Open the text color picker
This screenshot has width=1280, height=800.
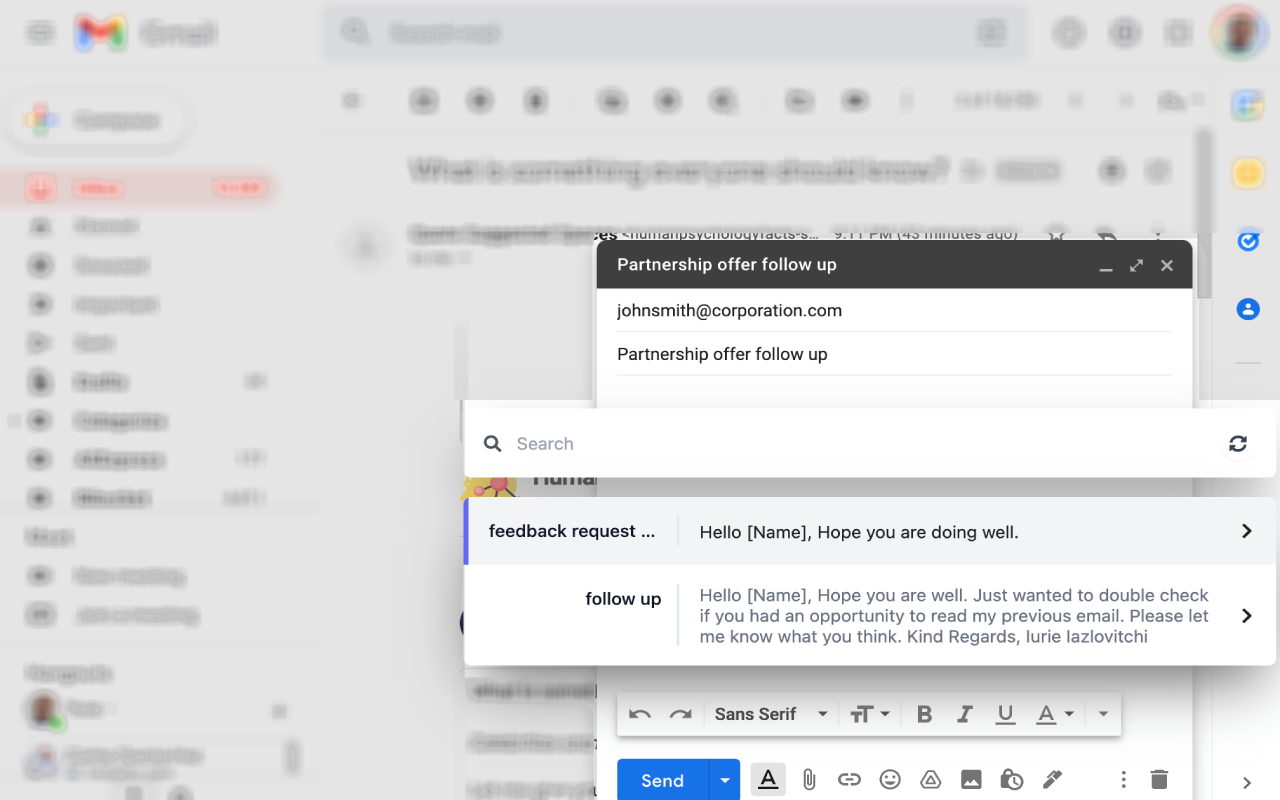tap(1054, 714)
